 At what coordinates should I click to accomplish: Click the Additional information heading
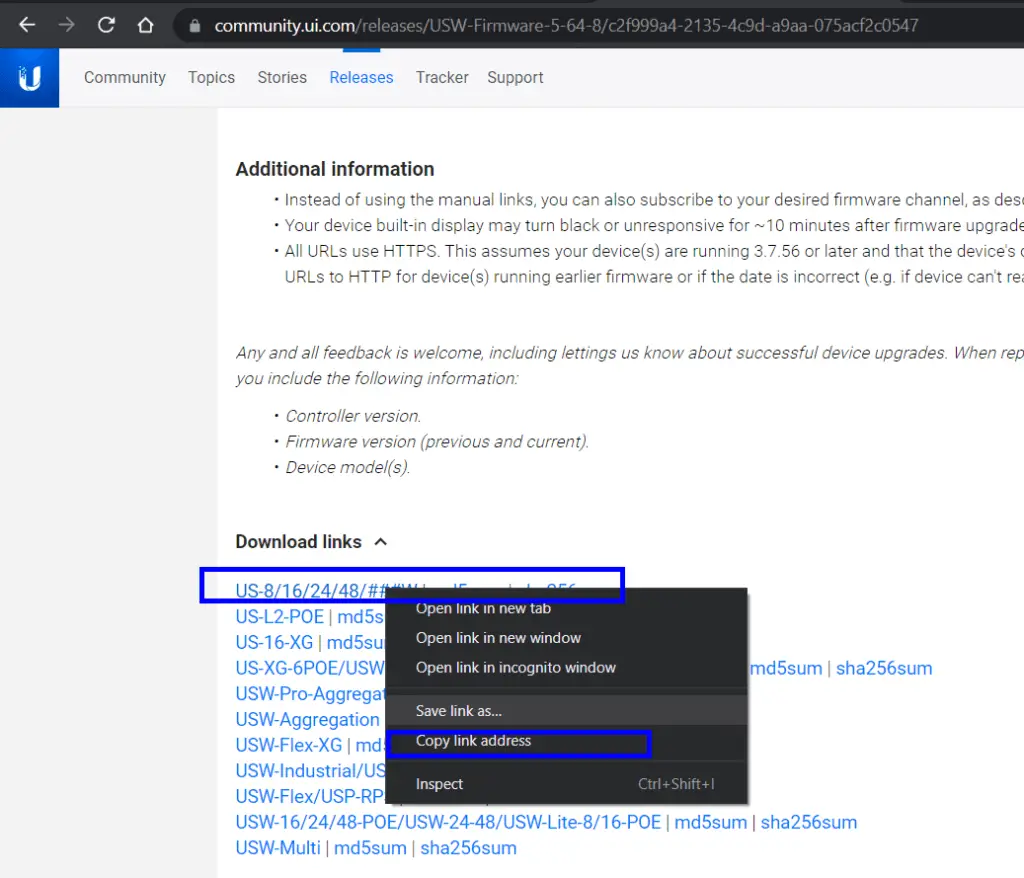pos(335,169)
